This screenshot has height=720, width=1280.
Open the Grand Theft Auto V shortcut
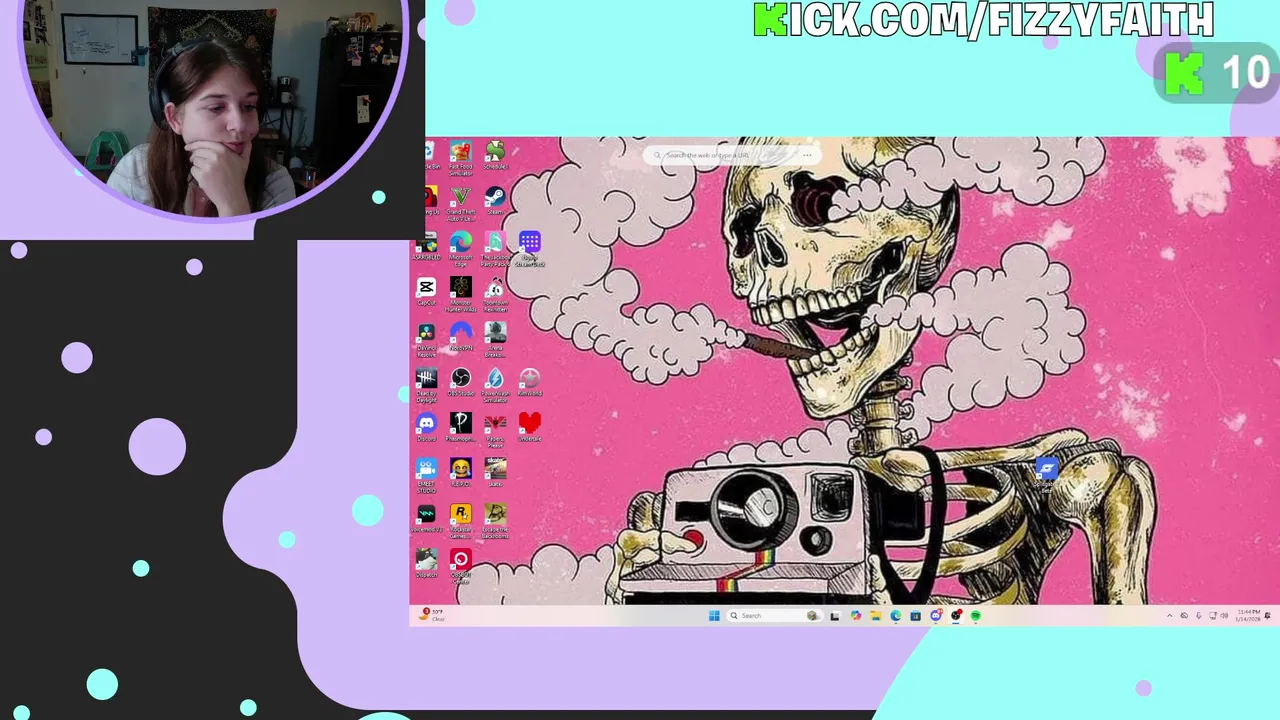[x=460, y=204]
